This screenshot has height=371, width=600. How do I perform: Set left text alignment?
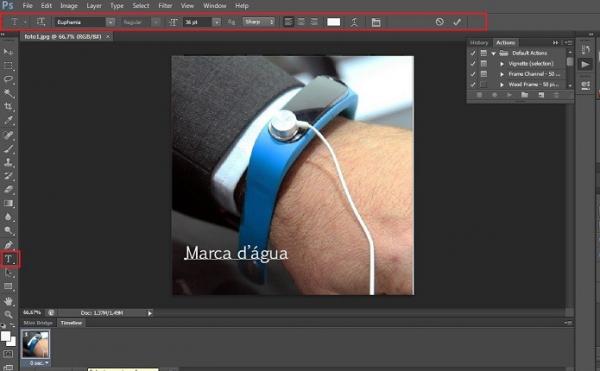(x=289, y=22)
